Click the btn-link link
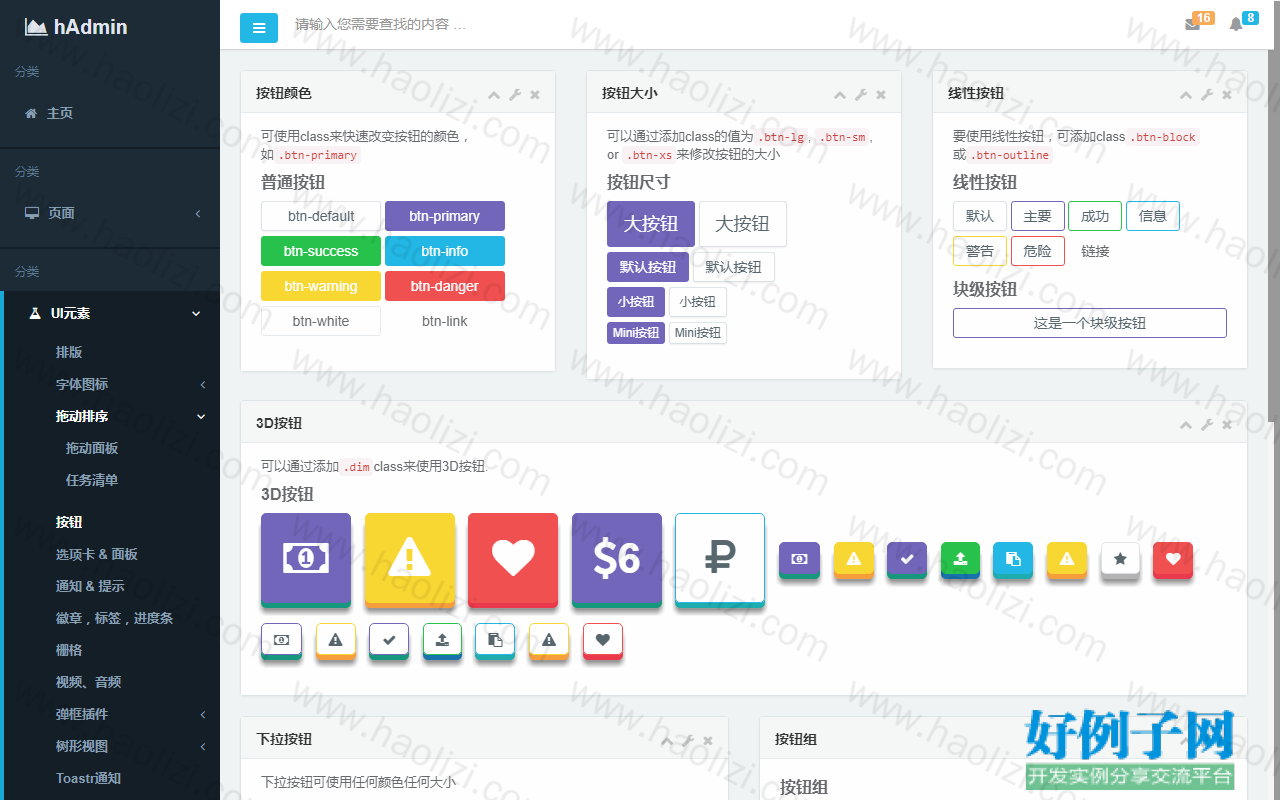The width and height of the screenshot is (1280, 800). pos(445,321)
